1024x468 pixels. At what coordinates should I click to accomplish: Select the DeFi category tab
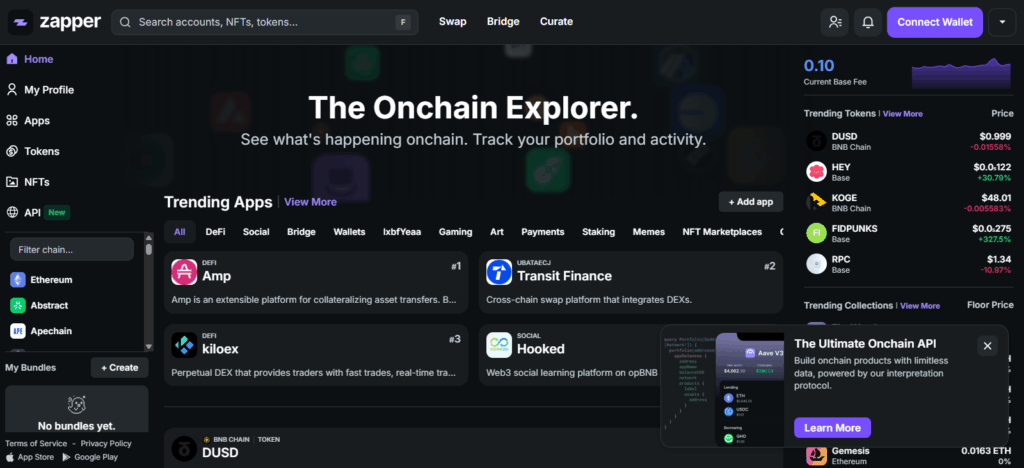pyautogui.click(x=215, y=232)
